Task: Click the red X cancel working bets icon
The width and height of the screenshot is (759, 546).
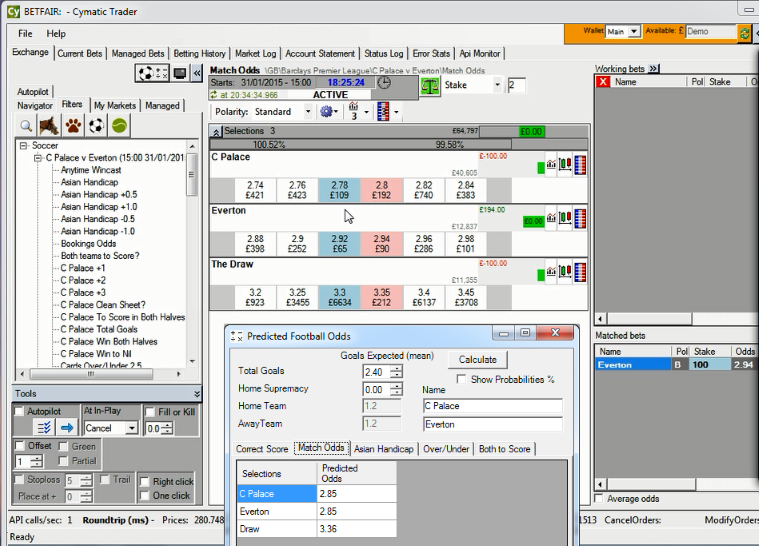Action: [x=603, y=82]
